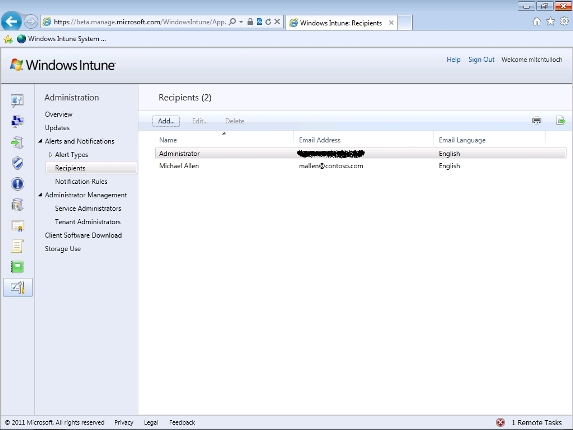Close the Windows Intune: Recipients tab
Screen dimensions: 573x430
click(x=391, y=23)
